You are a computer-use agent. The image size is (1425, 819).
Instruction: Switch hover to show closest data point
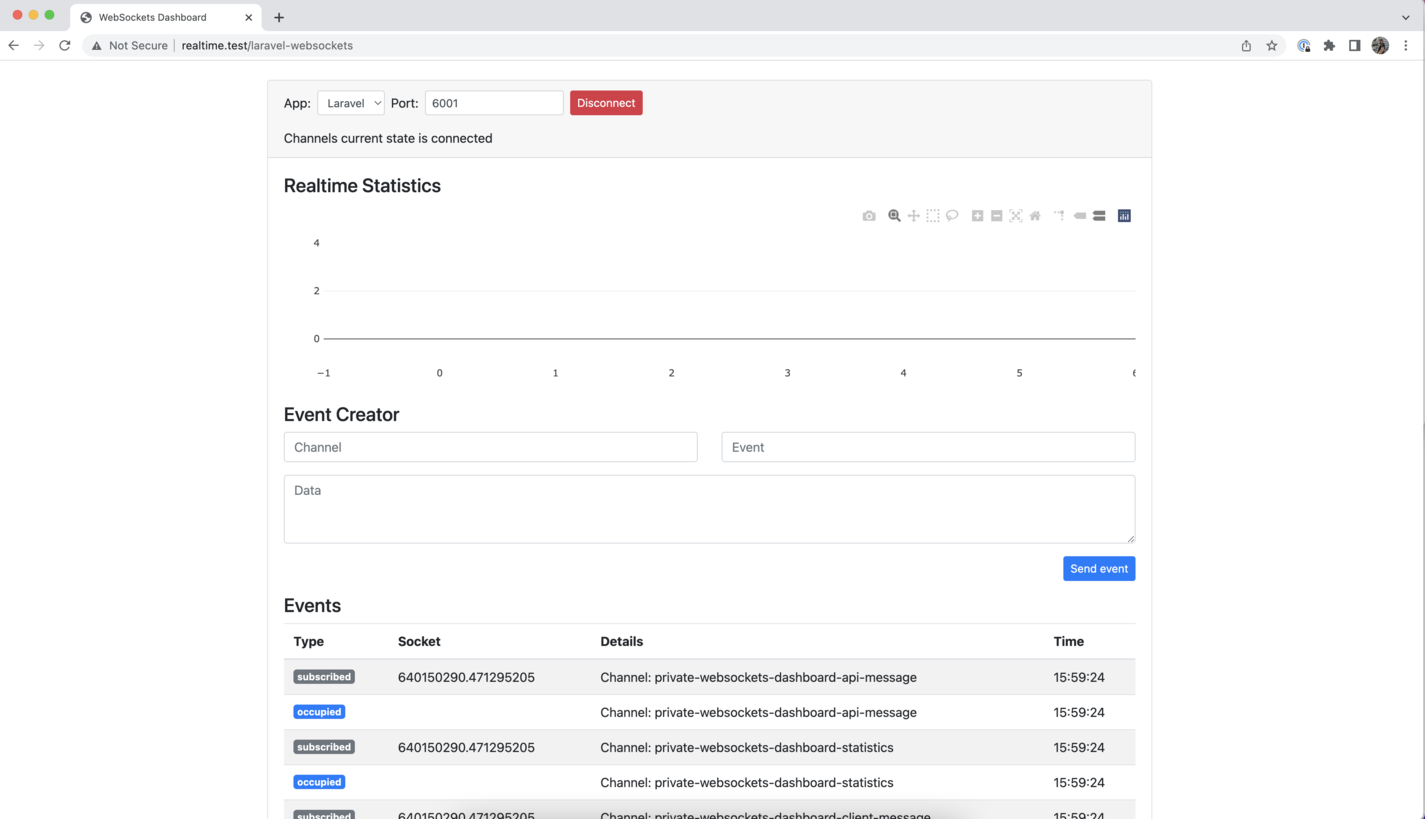pyautogui.click(x=1080, y=215)
